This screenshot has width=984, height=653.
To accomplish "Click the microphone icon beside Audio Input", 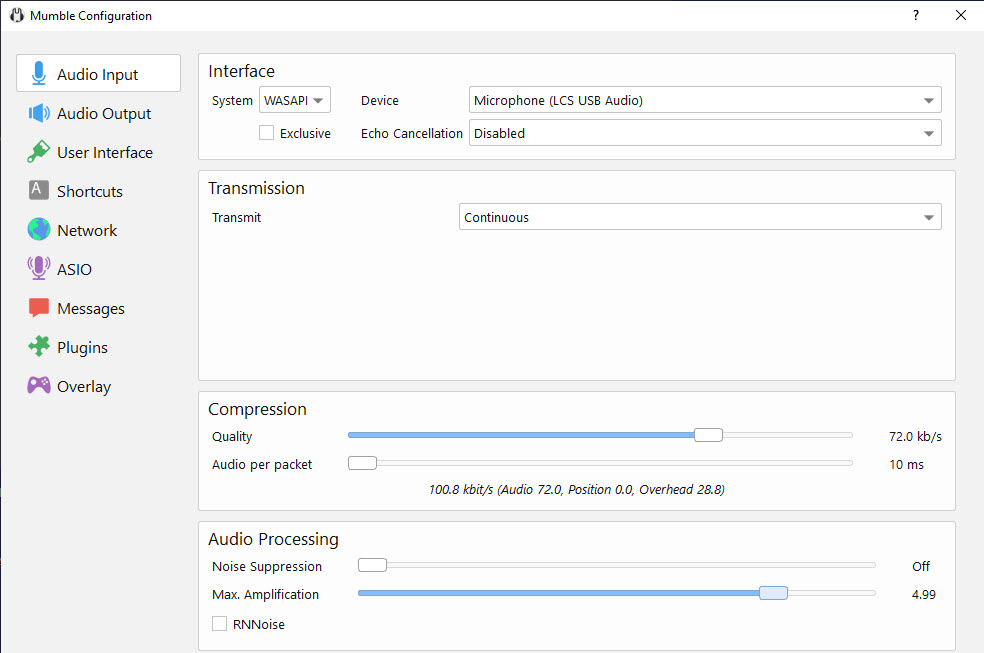I will [x=39, y=73].
